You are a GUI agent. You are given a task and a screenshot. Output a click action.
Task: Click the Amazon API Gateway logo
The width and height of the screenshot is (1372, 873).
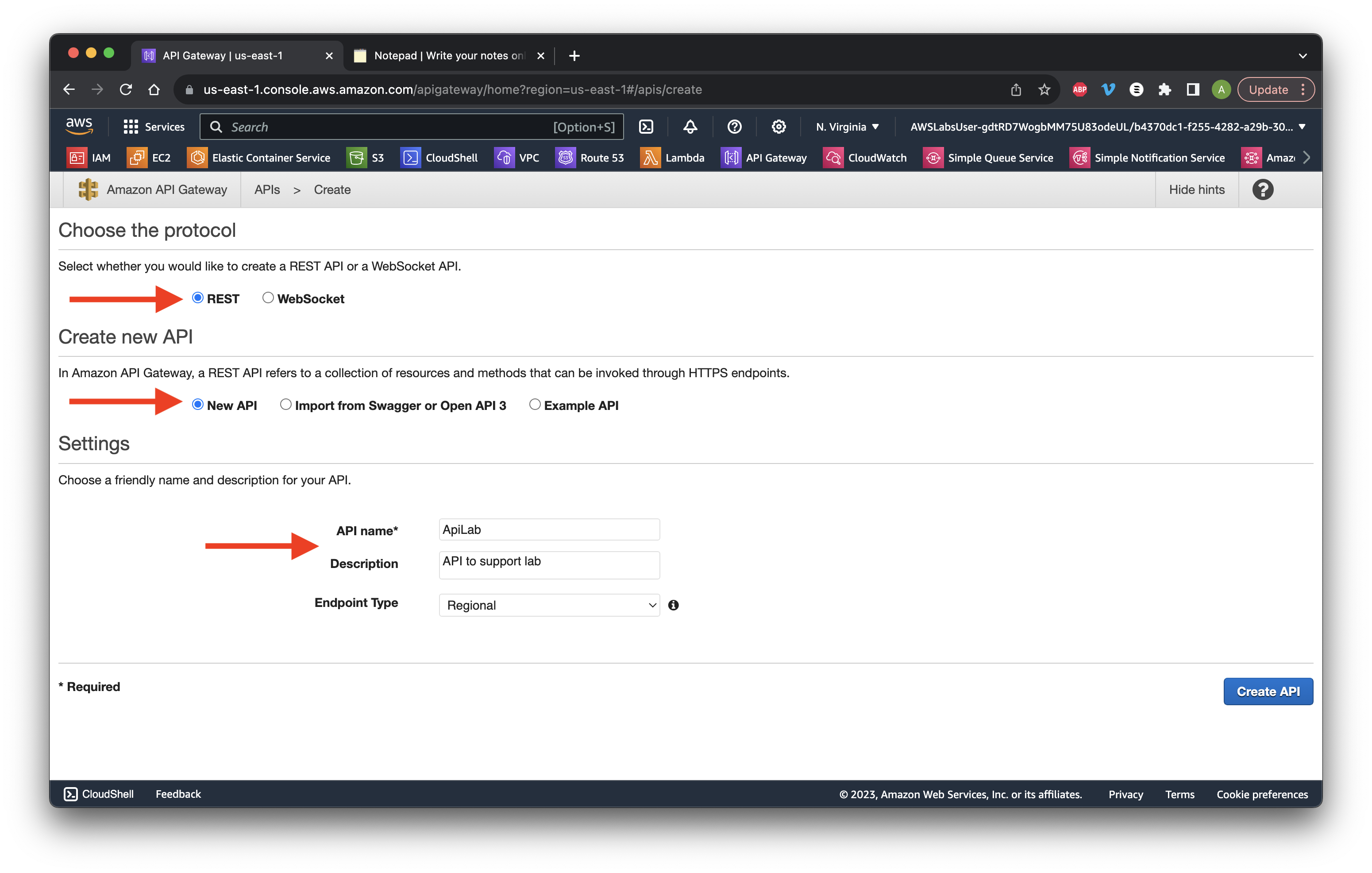tap(89, 190)
